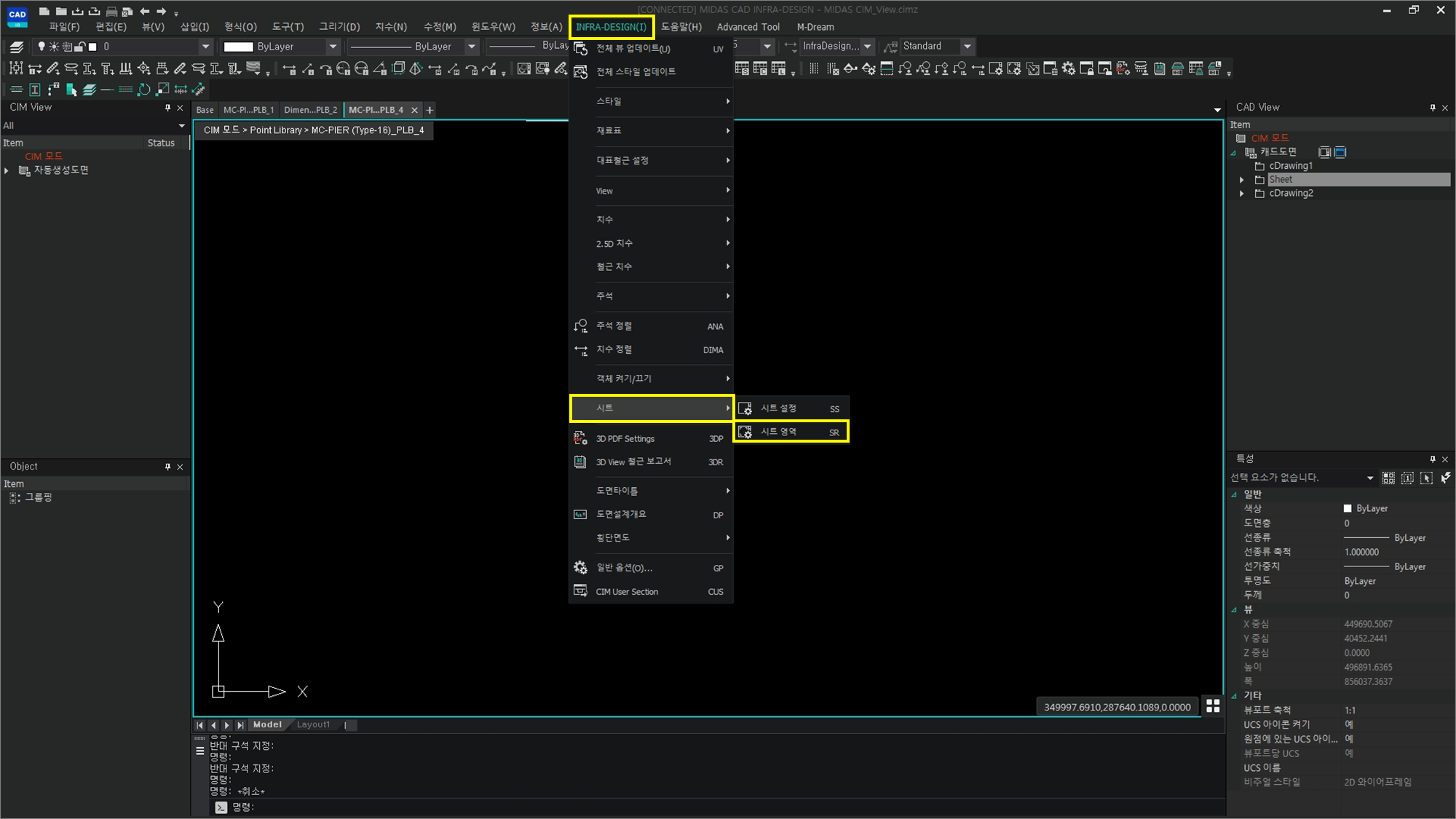Pin the CAD View panel
Viewport: 1456px width, 819px height.
click(1432, 108)
